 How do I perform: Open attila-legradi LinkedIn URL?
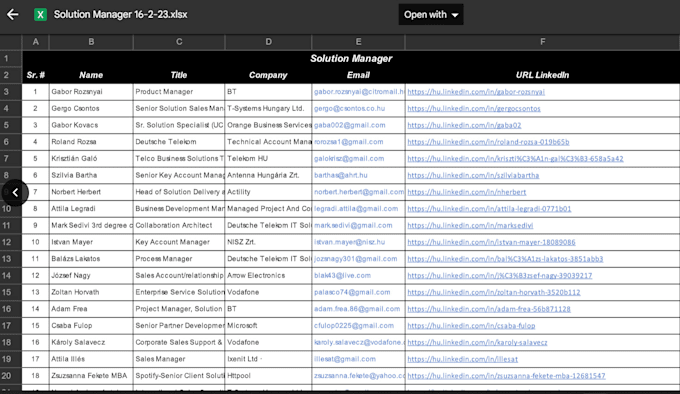pos(489,209)
